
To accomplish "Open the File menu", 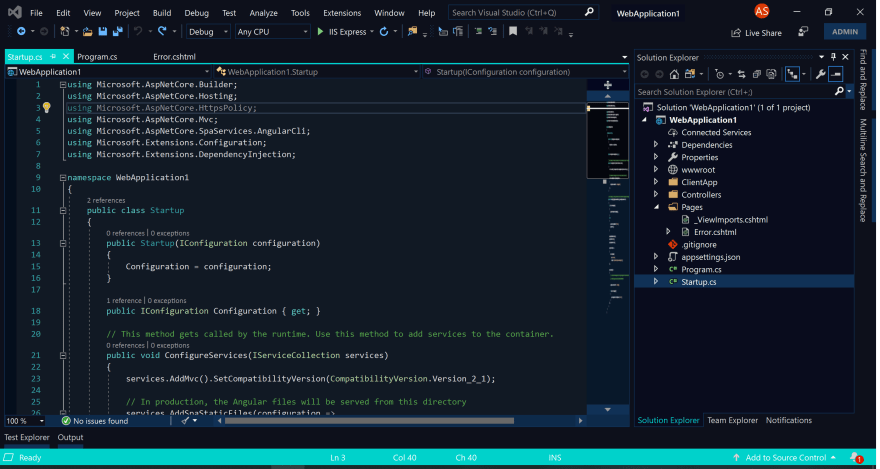I will coord(36,13).
